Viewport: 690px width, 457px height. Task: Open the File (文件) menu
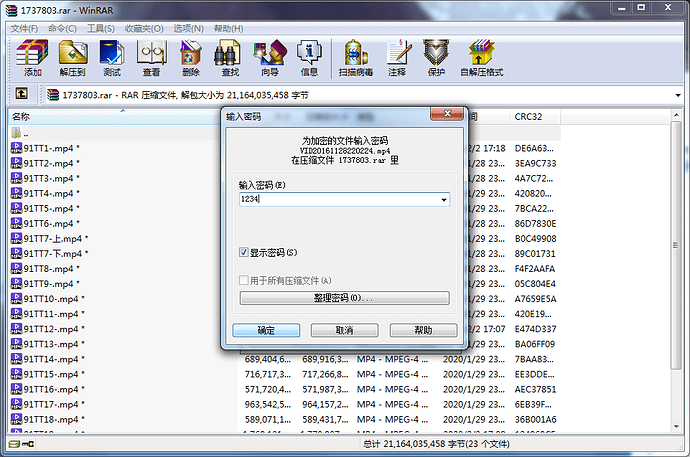click(x=24, y=29)
